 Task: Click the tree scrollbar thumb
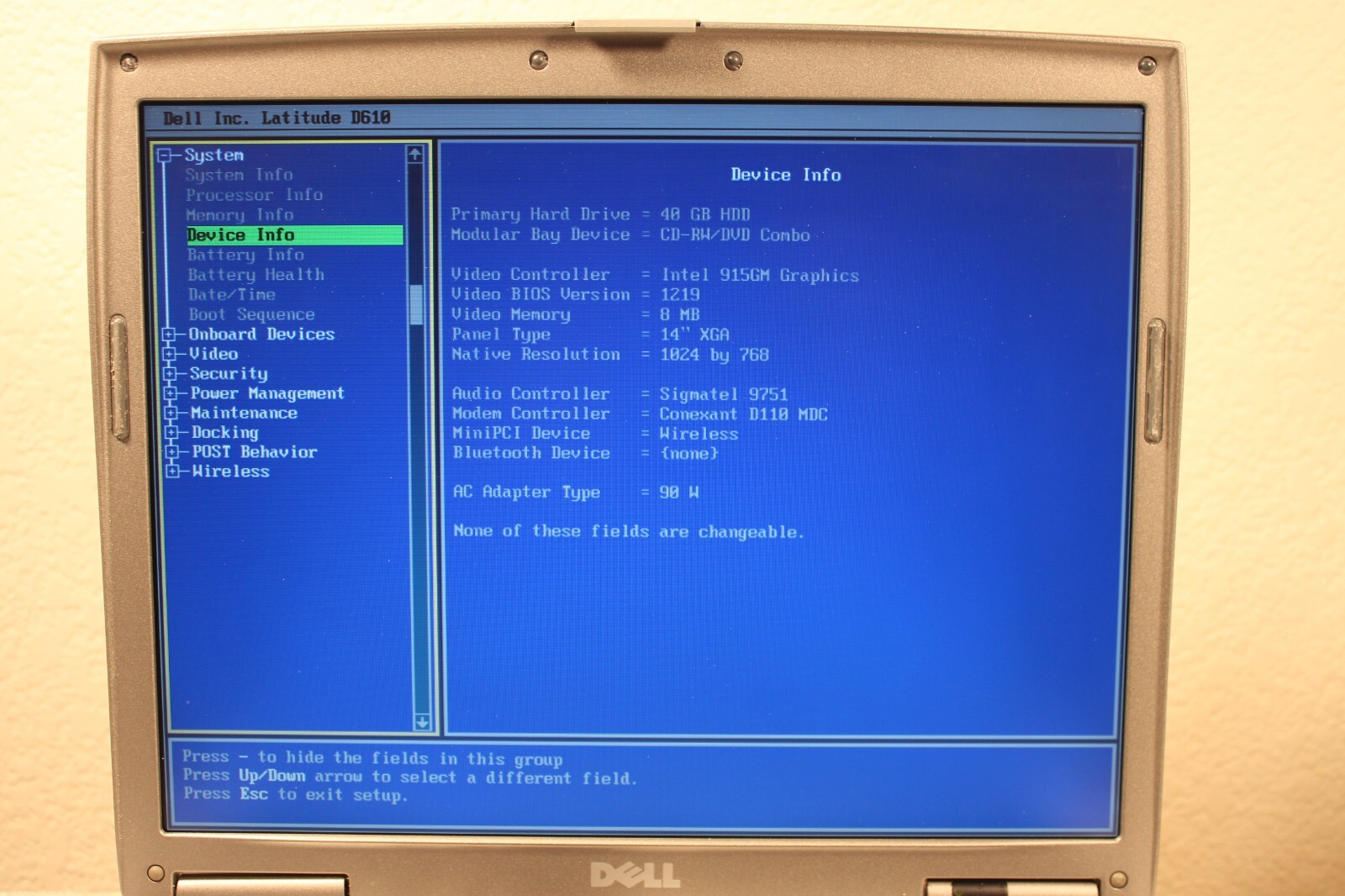pos(416,305)
